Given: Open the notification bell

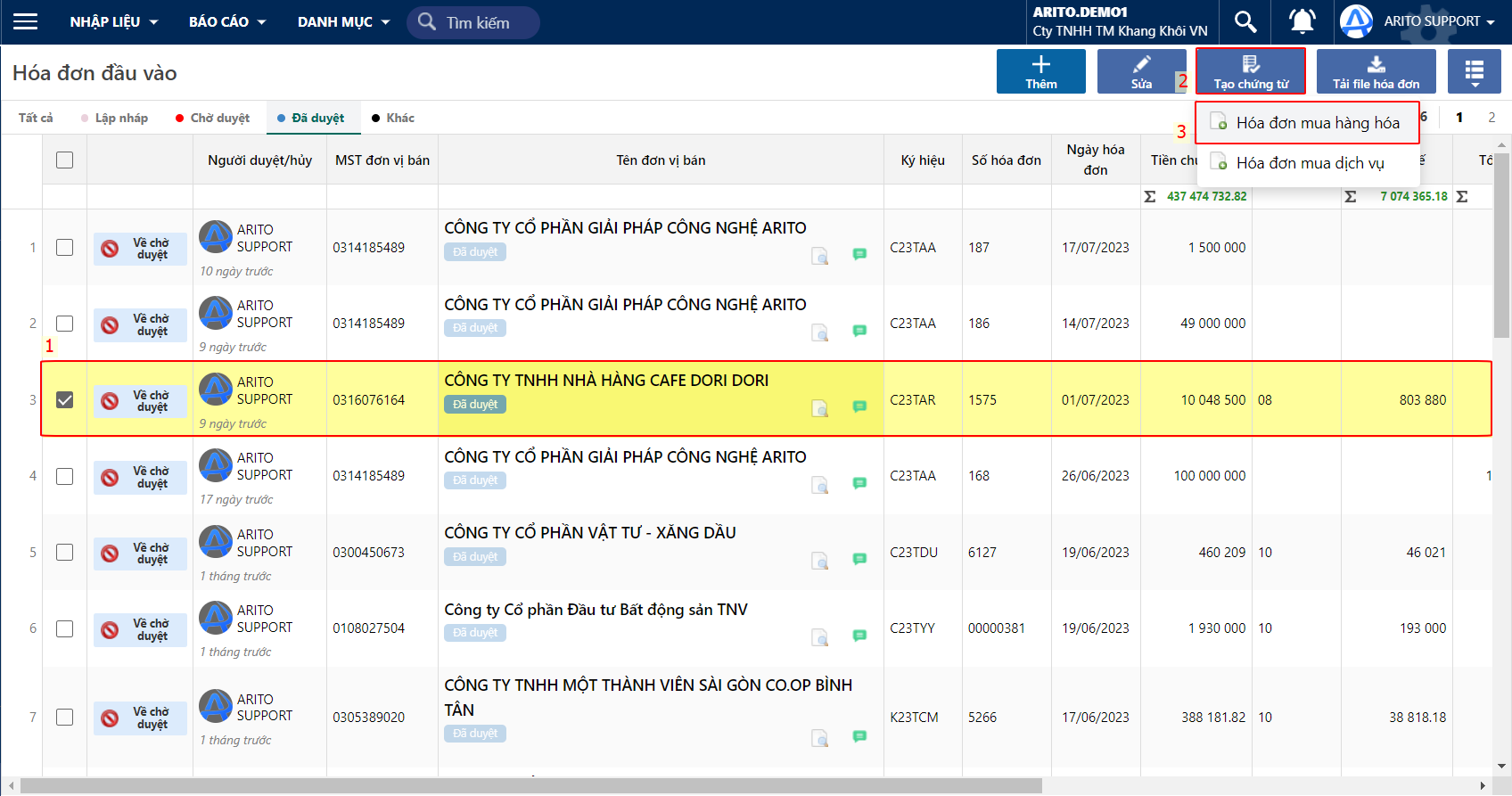Looking at the screenshot, I should click(x=1302, y=21).
